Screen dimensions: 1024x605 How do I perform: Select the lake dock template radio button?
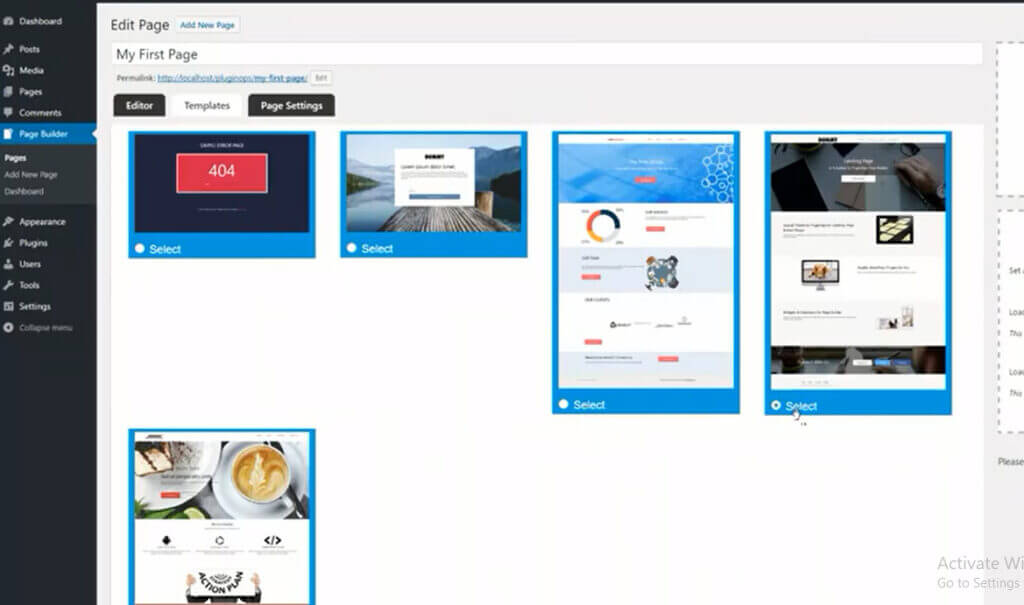point(352,248)
